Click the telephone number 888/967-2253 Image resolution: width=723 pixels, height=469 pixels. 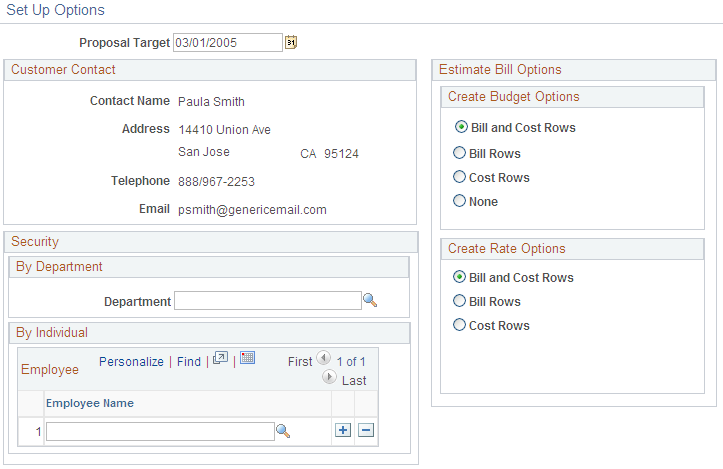[216, 182]
